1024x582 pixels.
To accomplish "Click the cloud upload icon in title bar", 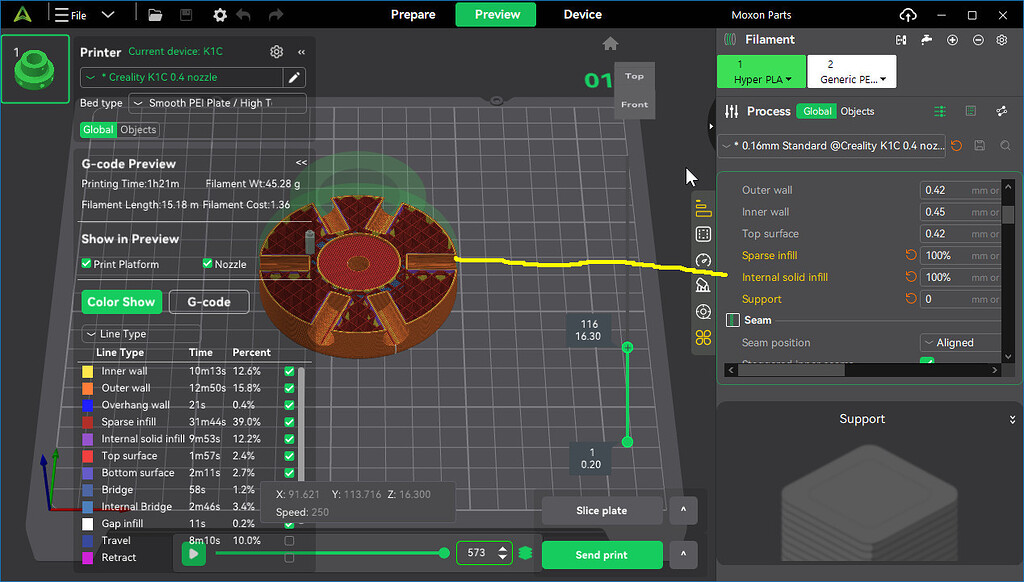I will (908, 15).
